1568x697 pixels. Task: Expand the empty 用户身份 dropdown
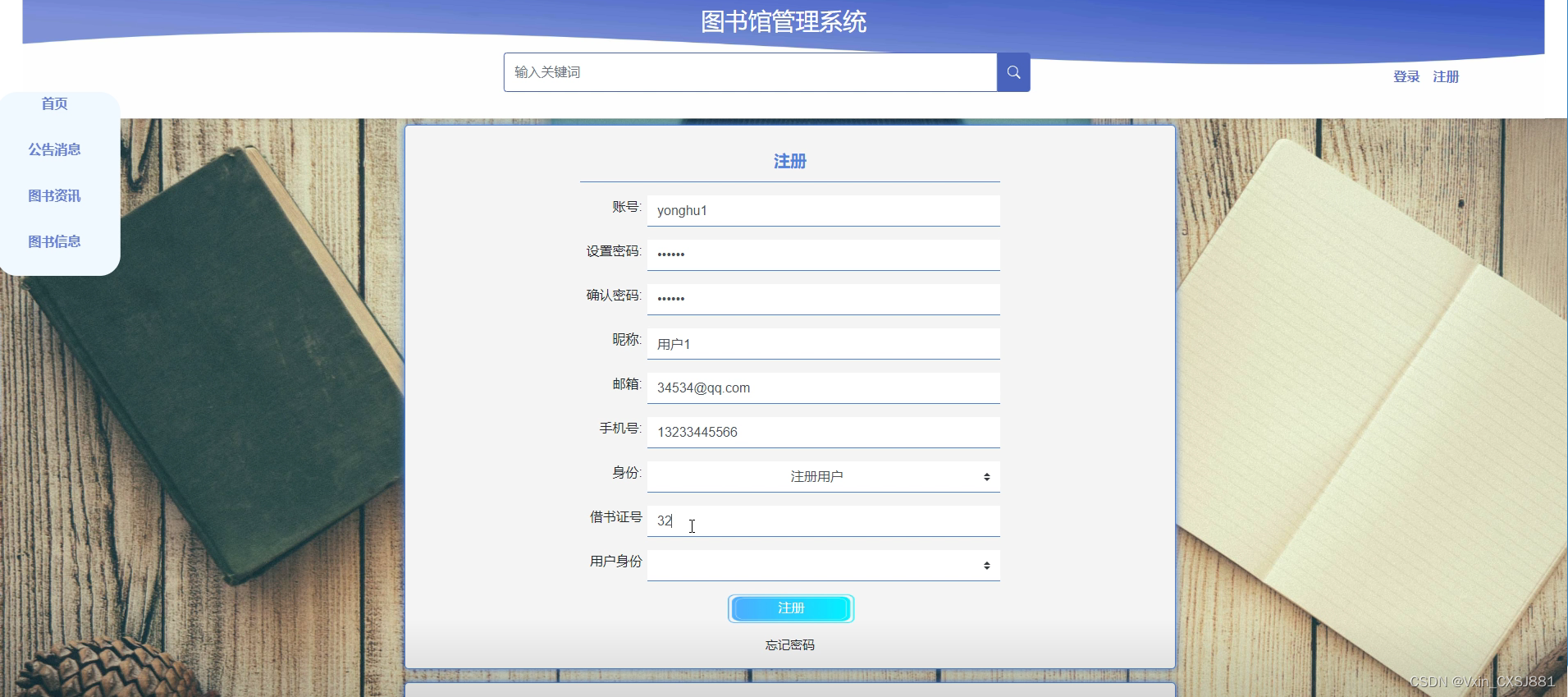(x=823, y=565)
